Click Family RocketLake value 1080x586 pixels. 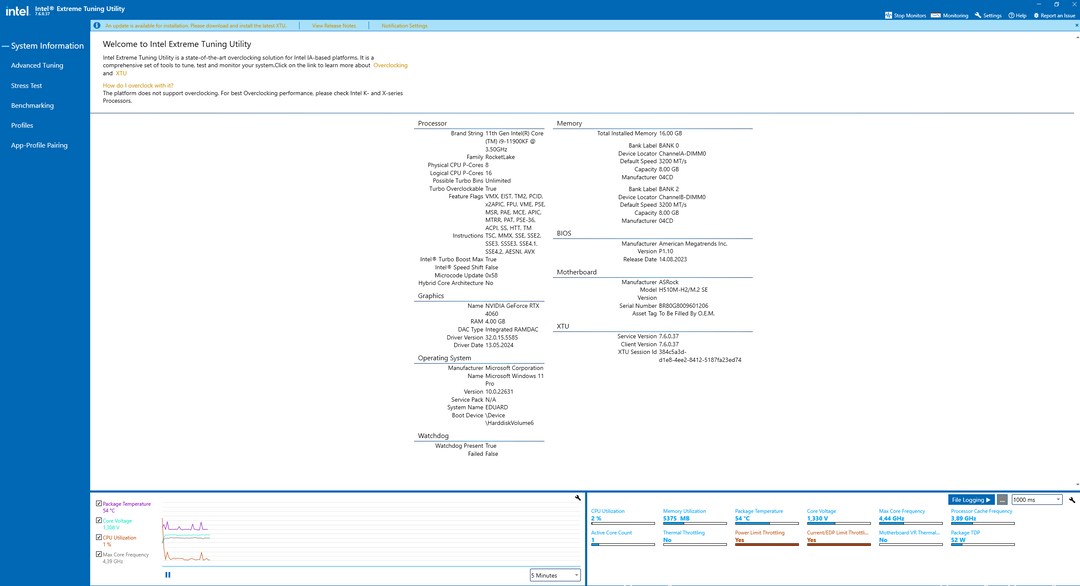(500, 157)
